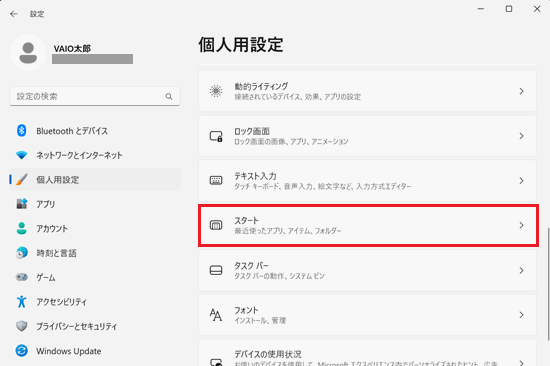Open the VAIO太郎 profile avatar
This screenshot has width=550, height=366.
pos(28,53)
